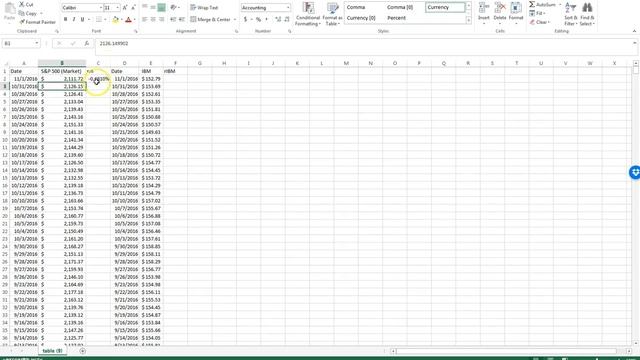The image size is (640, 360).
Task: Toggle Bold formatting
Action: (65, 19)
